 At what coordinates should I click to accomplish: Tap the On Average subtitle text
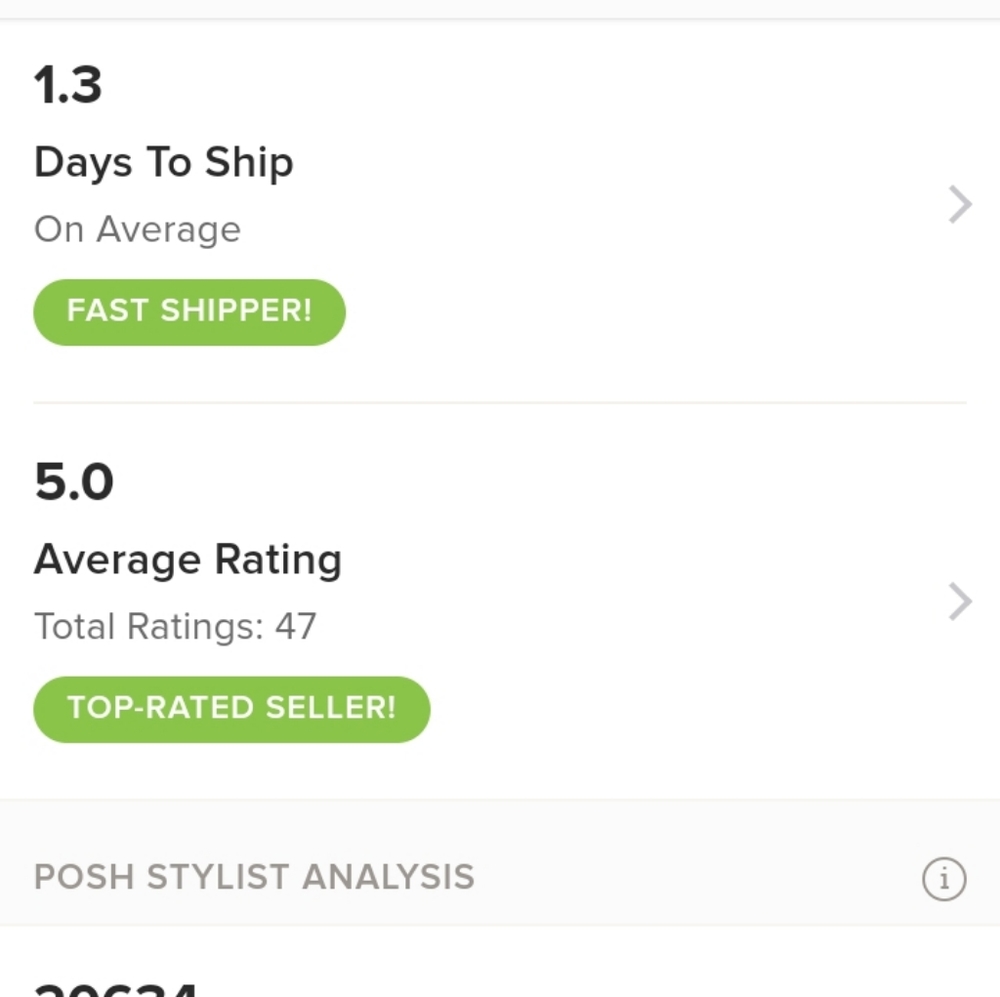[x=137, y=230]
